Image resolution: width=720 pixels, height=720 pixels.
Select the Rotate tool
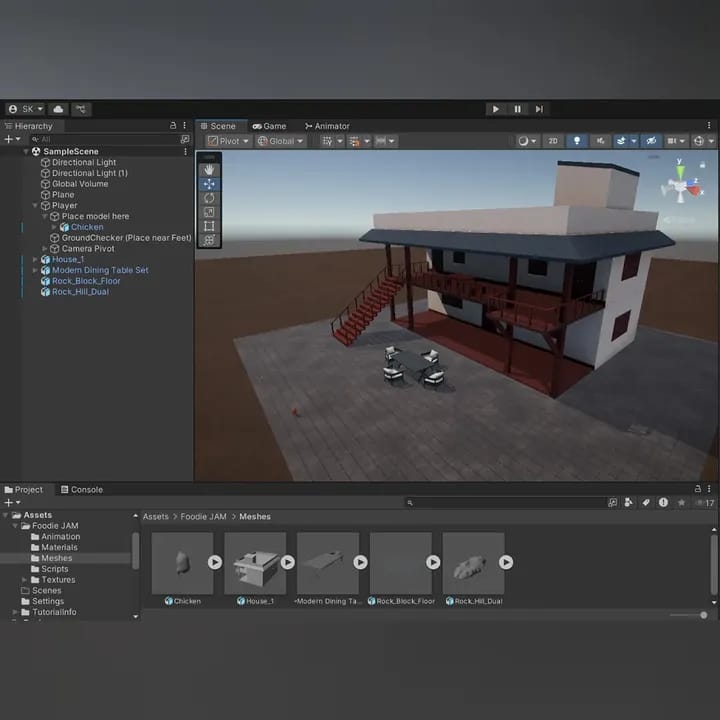209,198
